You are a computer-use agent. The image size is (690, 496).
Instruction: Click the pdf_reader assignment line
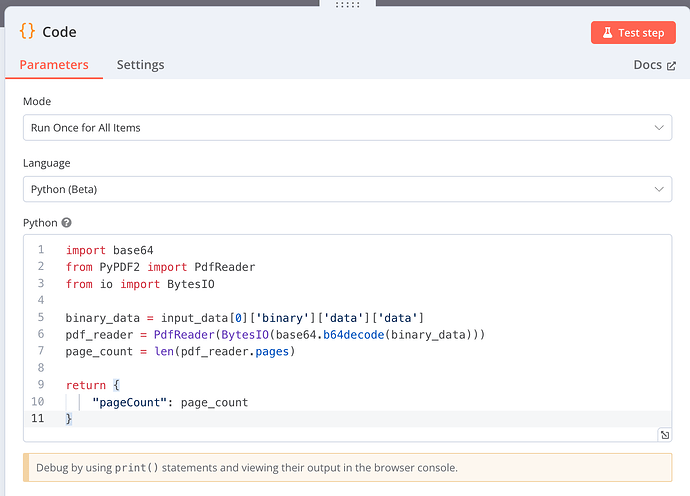pos(275,334)
